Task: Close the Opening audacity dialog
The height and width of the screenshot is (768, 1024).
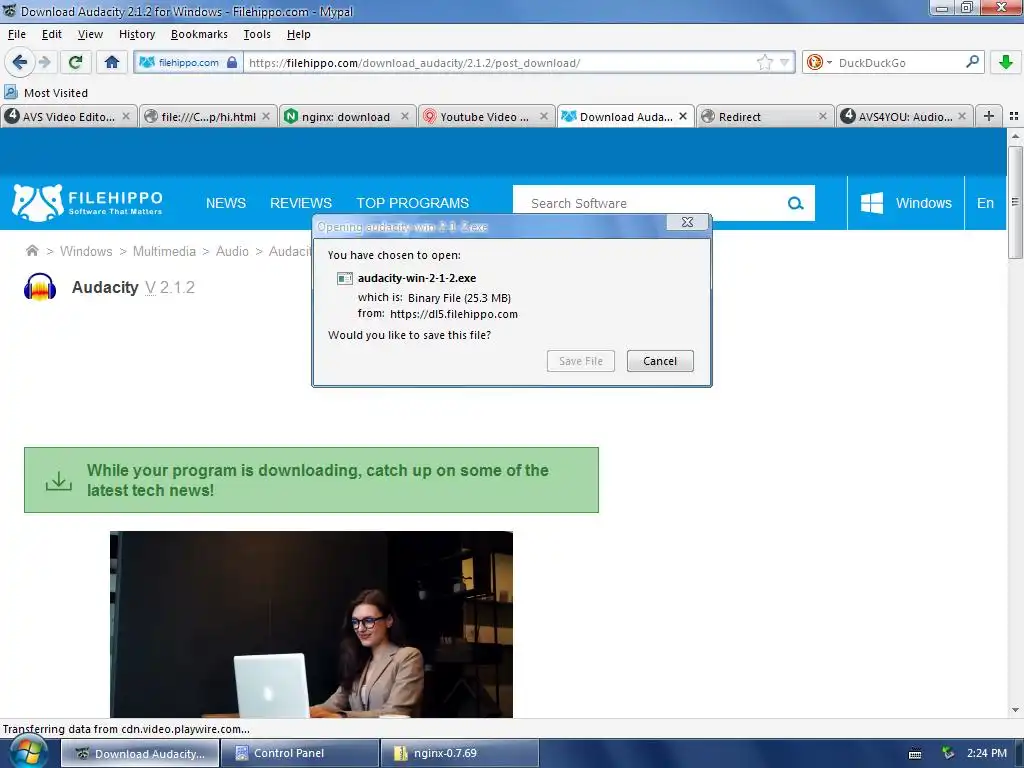Action: (687, 222)
